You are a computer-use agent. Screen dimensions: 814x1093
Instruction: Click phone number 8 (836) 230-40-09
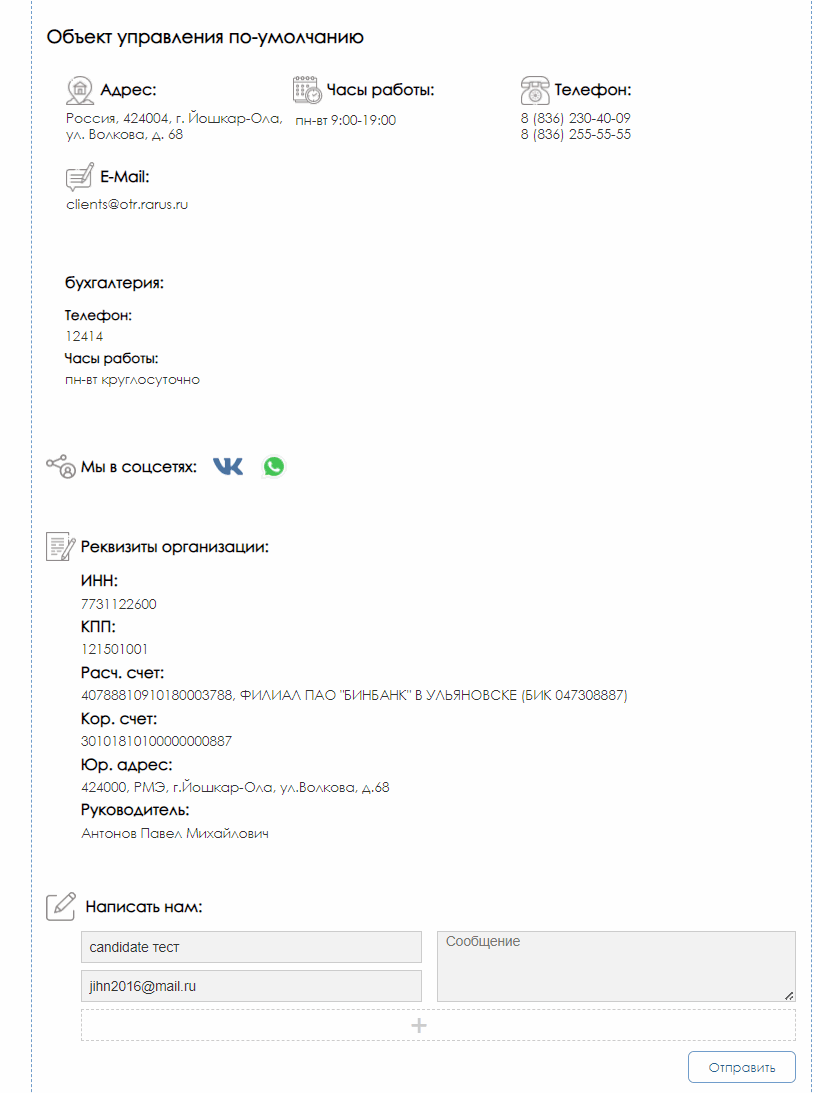576,118
